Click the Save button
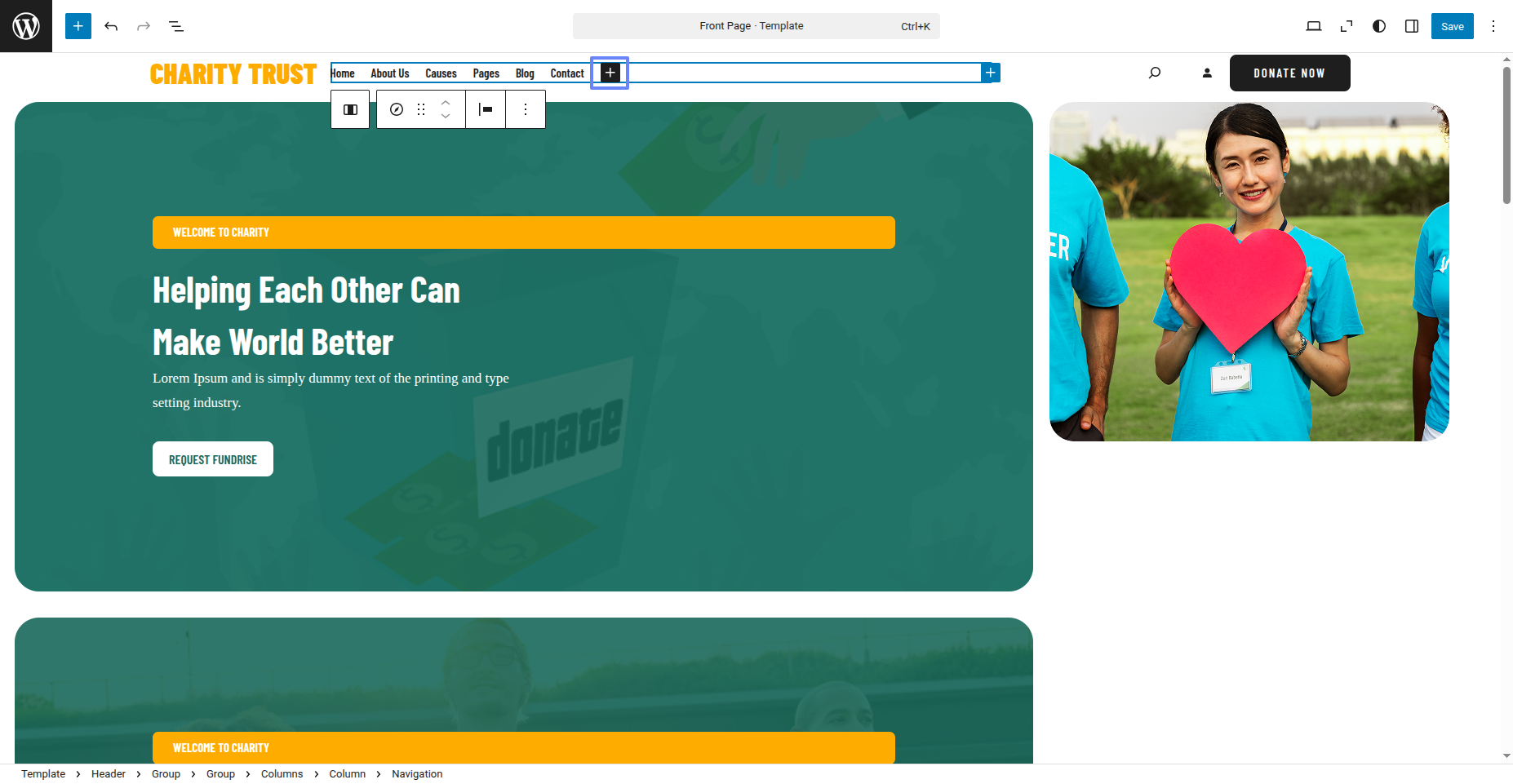 (x=1452, y=26)
